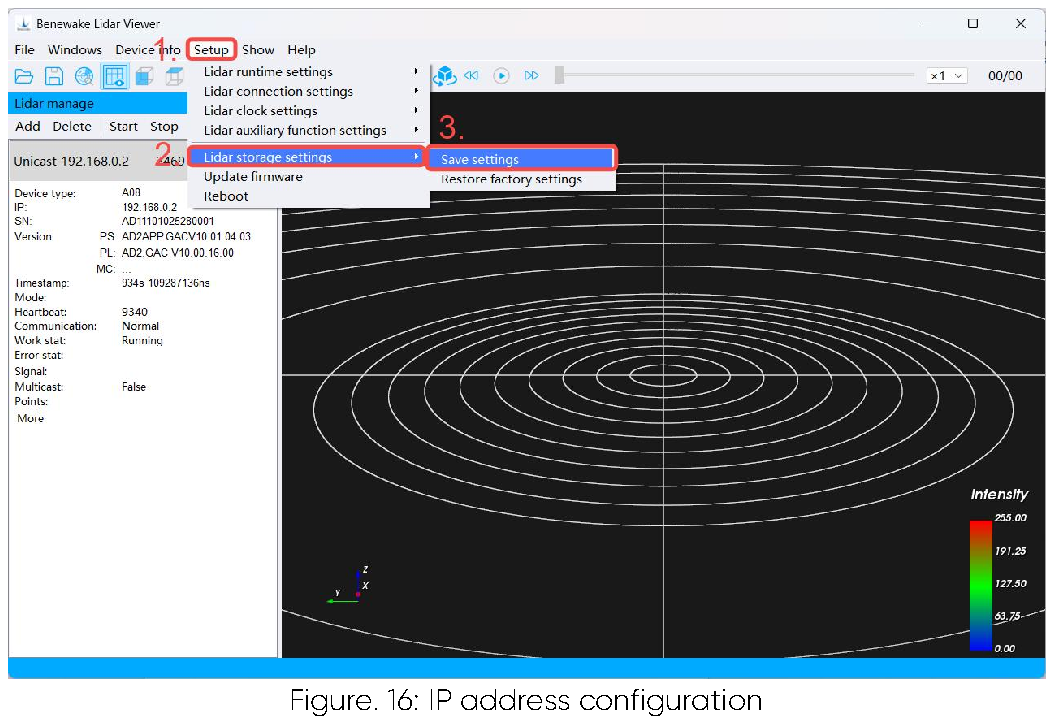Open the Windows menu

[x=75, y=50]
